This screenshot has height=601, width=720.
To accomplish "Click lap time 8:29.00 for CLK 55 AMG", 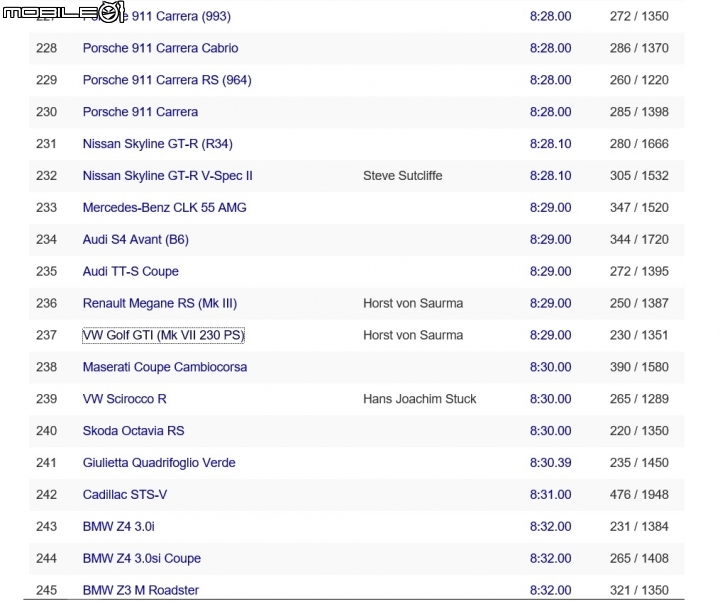I will coord(551,208).
